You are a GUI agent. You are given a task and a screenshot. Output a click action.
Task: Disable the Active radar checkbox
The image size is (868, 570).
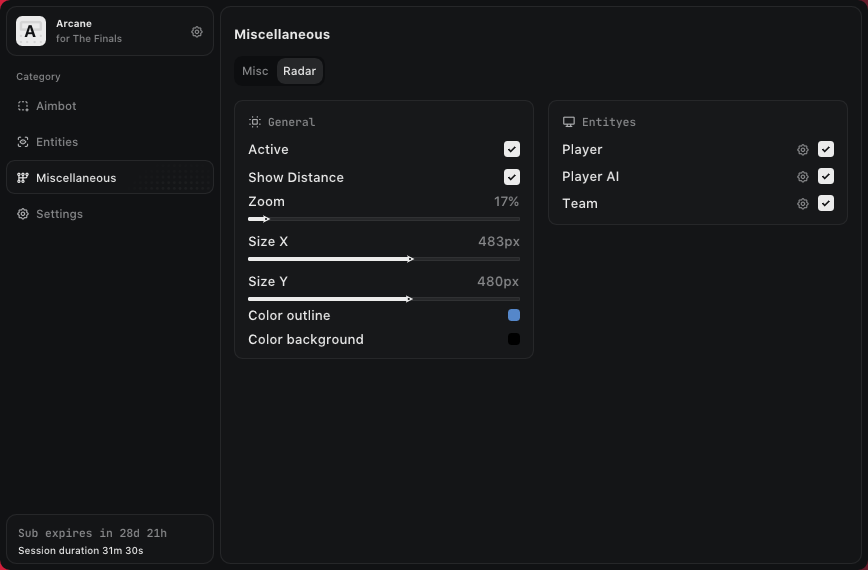pyautogui.click(x=512, y=149)
